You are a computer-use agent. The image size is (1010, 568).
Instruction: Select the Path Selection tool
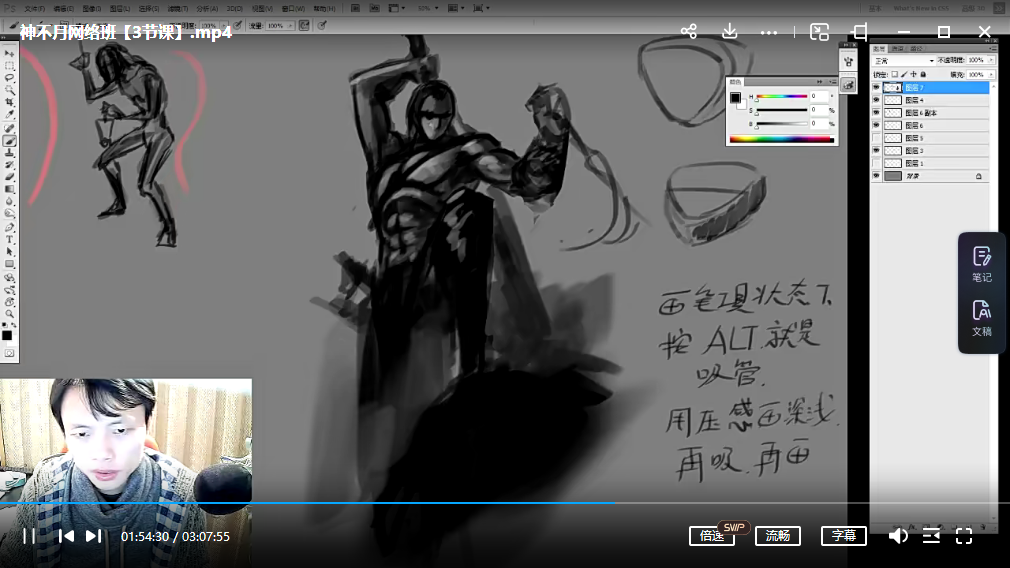[9, 252]
